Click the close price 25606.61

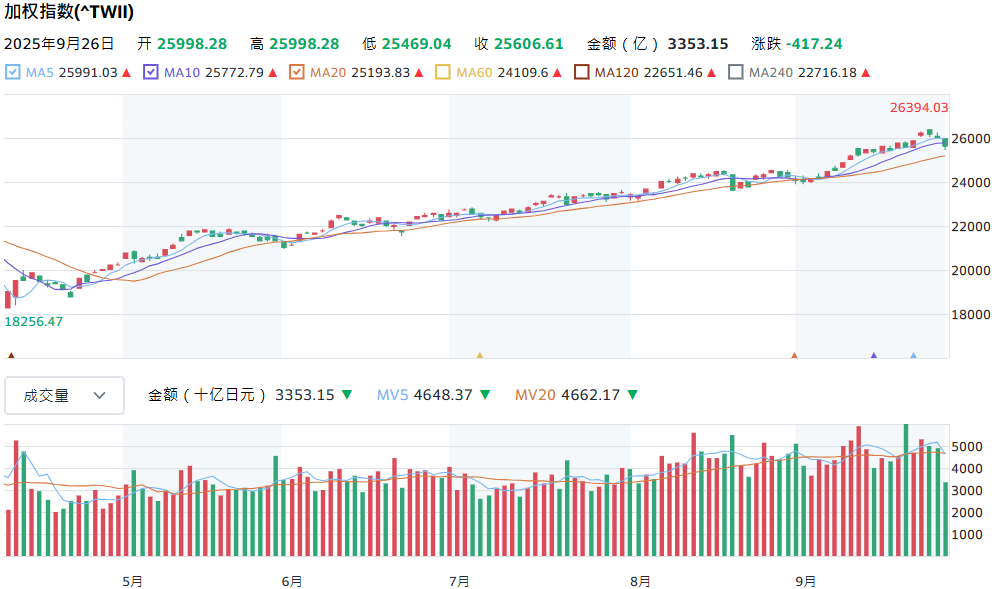coord(528,43)
